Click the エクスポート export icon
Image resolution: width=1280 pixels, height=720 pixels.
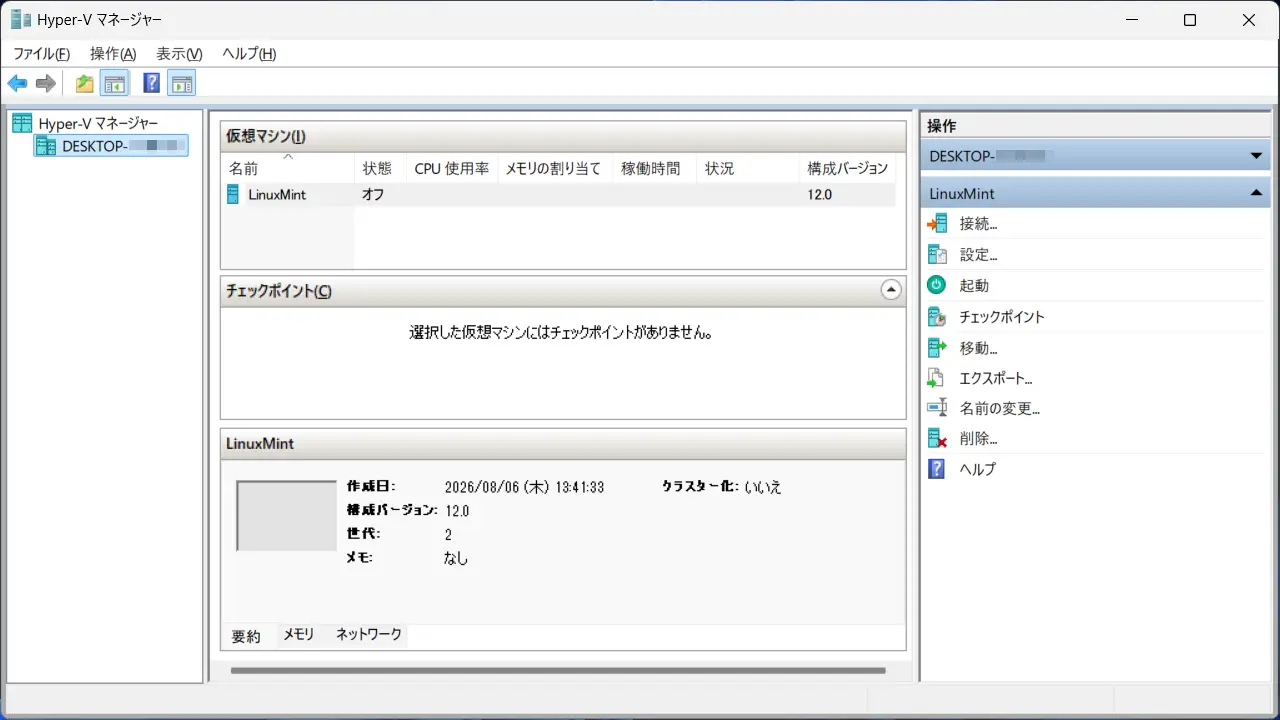pyautogui.click(x=937, y=378)
